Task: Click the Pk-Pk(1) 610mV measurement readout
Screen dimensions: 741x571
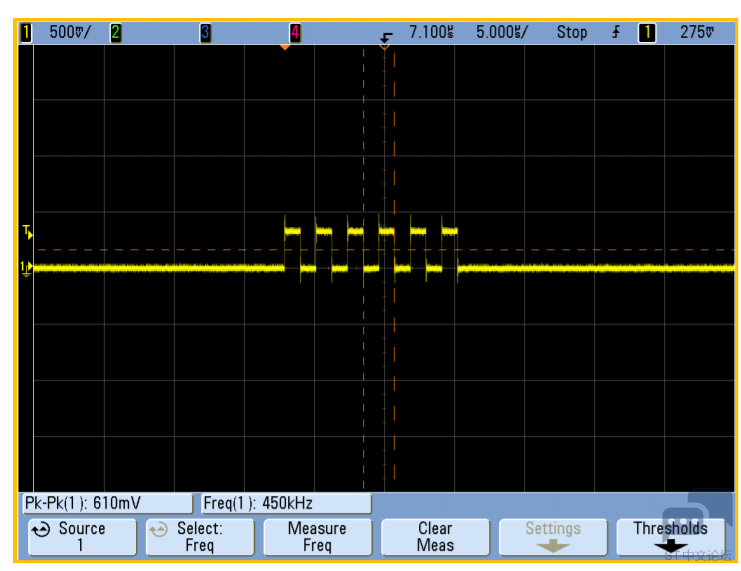Action: 106,503
